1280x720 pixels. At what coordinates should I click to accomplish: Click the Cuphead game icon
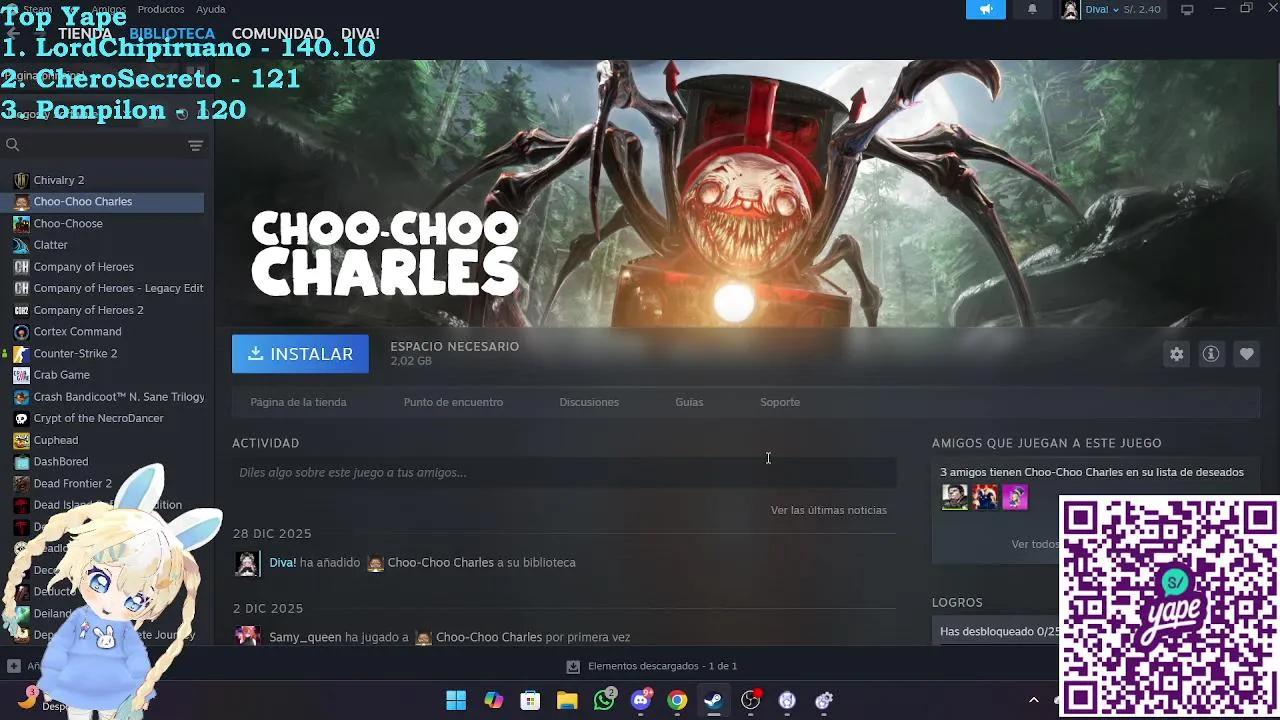[21, 440]
